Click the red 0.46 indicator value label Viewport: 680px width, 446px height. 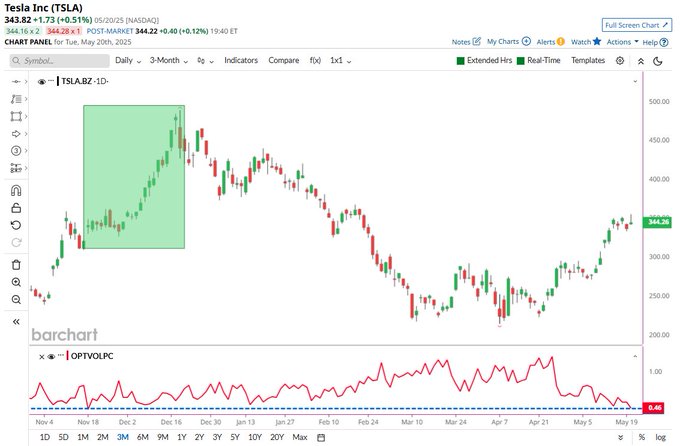[x=654, y=408]
